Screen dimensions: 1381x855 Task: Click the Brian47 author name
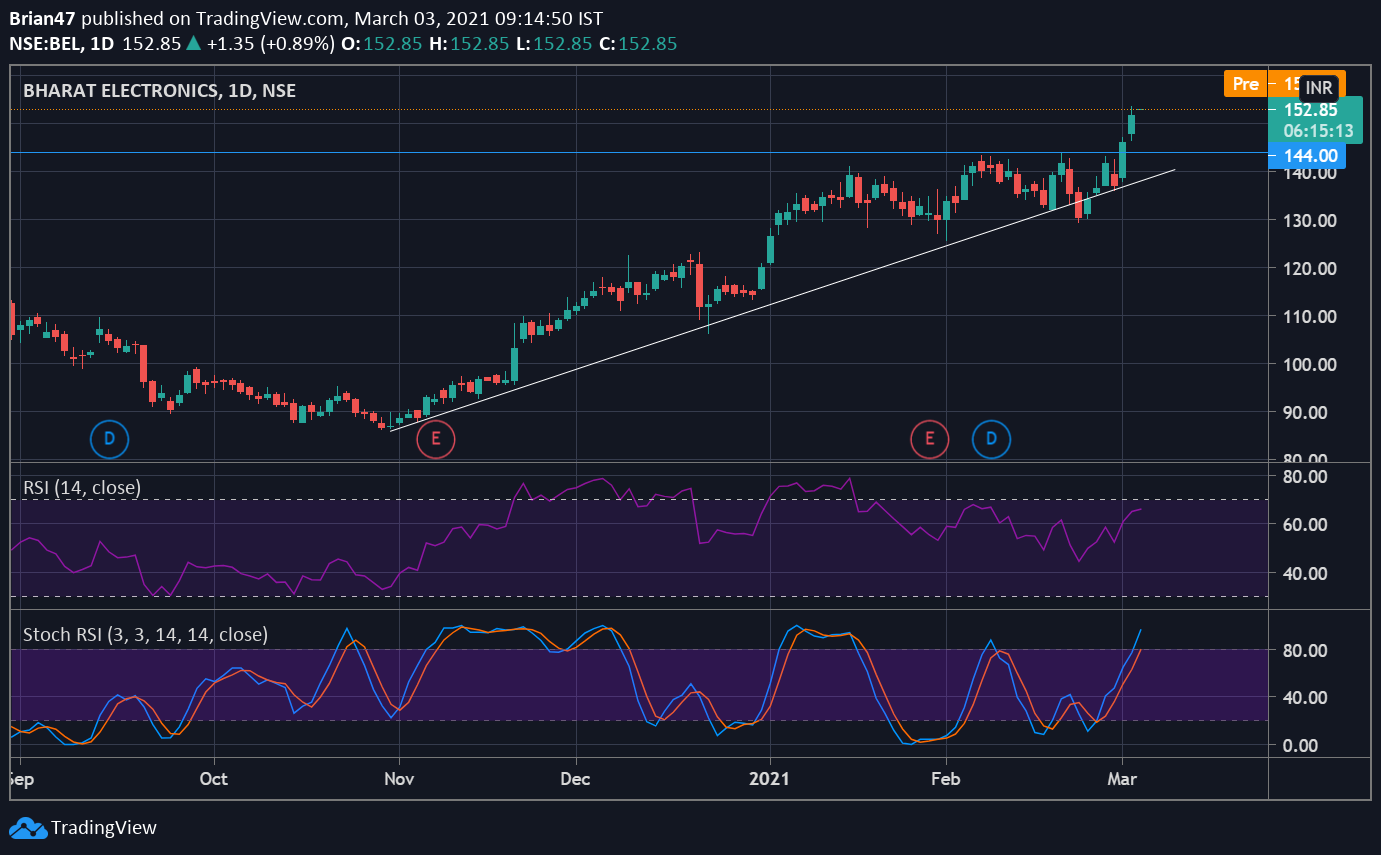click(43, 19)
